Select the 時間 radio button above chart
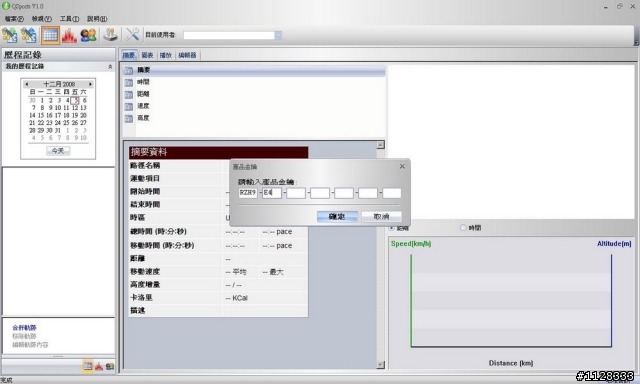This screenshot has height=384, width=640. 463,228
